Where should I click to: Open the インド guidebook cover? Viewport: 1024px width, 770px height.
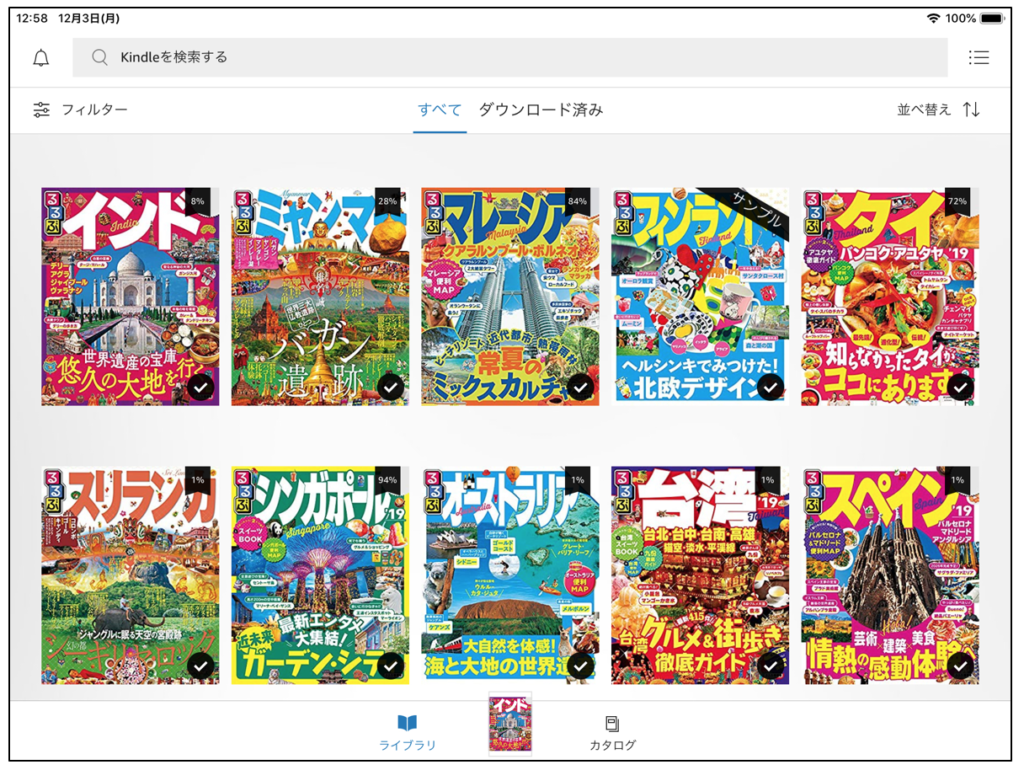130,297
